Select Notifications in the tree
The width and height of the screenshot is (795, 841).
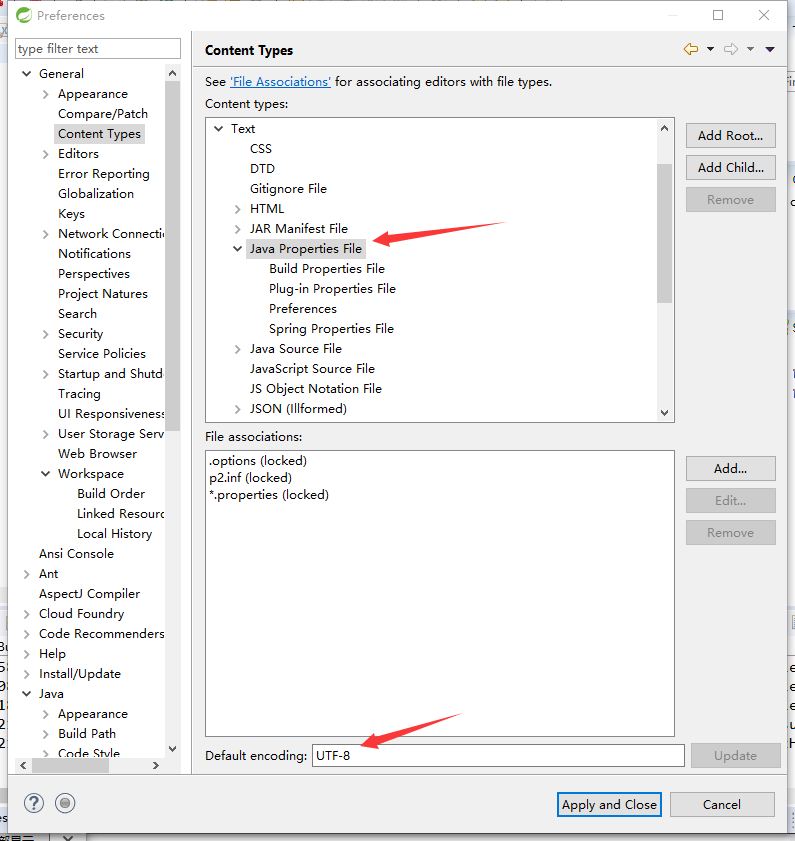94,254
